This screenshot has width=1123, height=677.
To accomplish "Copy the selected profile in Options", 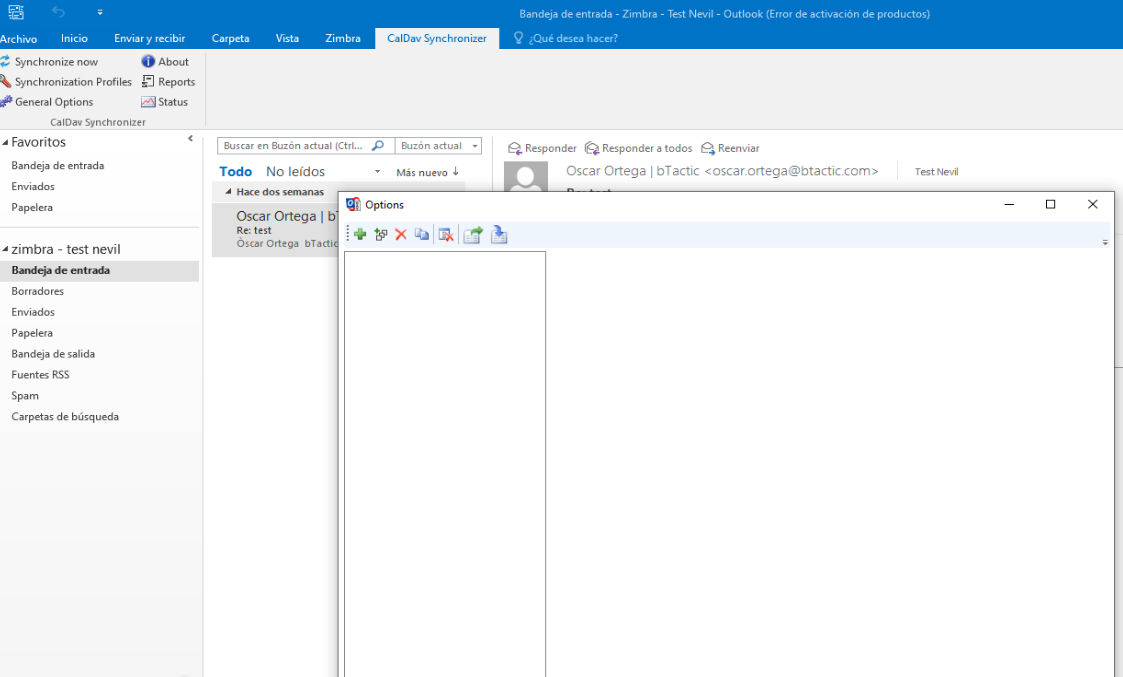I will click(x=422, y=234).
